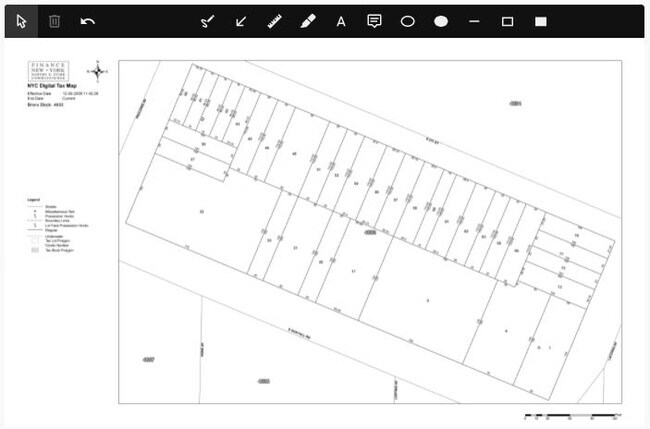
Task: Select the filled ellipse tool
Action: coord(440,21)
